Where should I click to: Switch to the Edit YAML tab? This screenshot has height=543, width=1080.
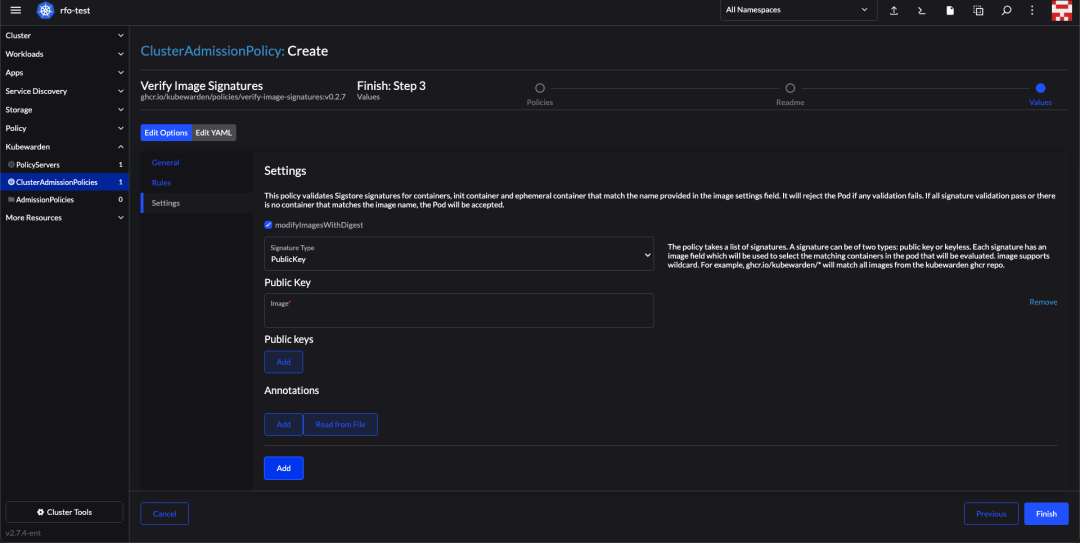(x=214, y=132)
